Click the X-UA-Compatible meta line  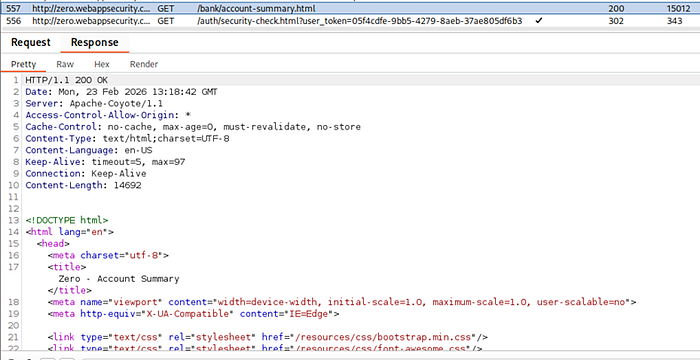pyautogui.click(x=193, y=314)
